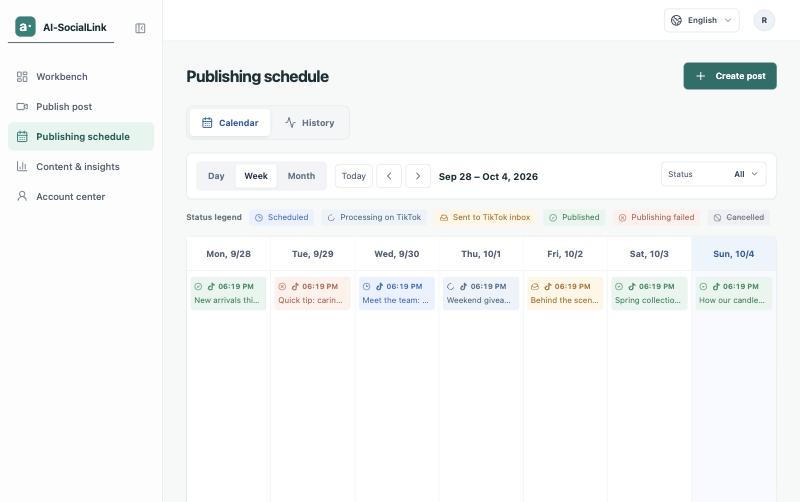800x502 pixels.
Task: Click the Create post button
Action: click(730, 76)
